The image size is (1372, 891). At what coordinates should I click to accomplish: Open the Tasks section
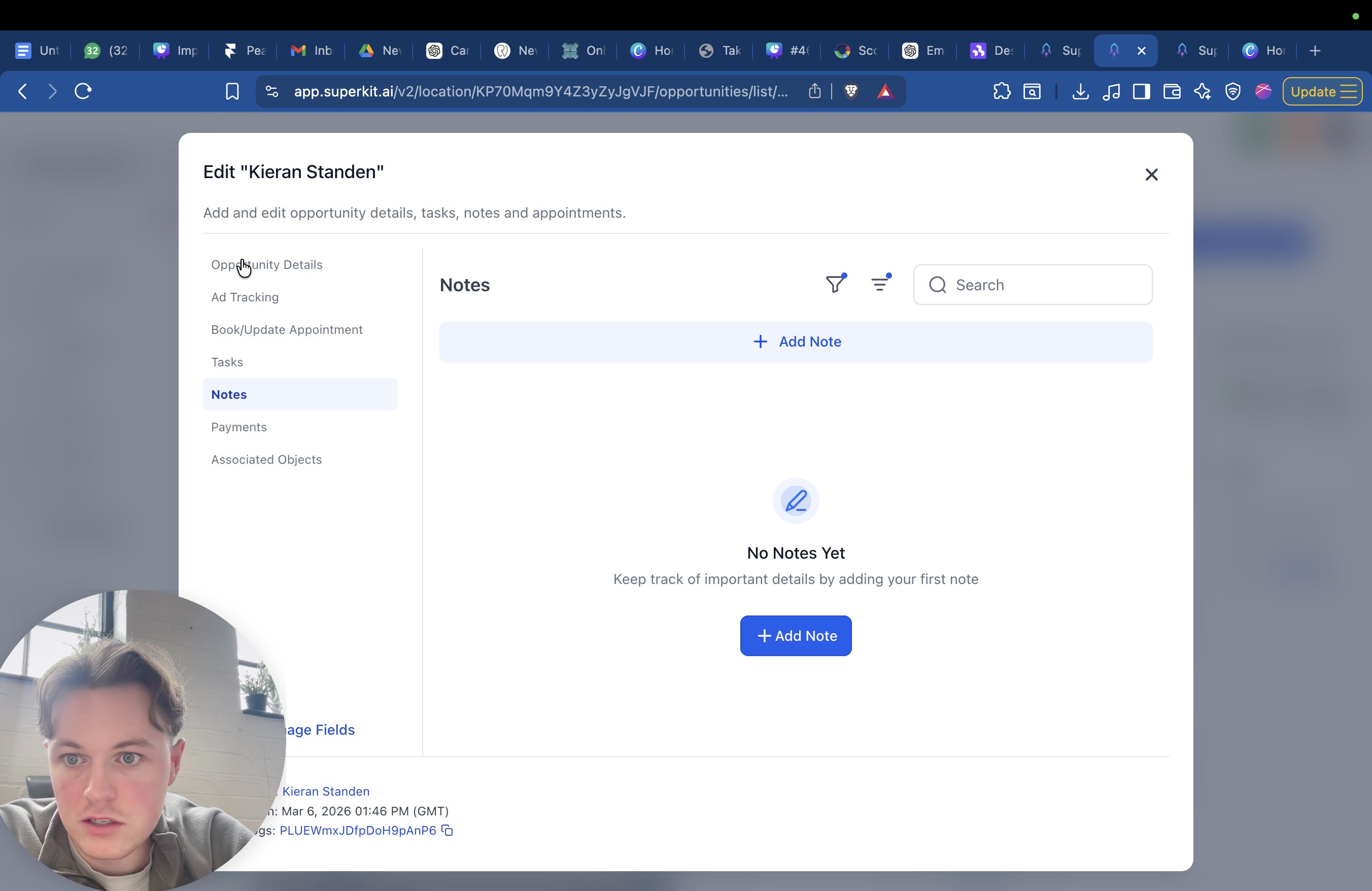point(227,362)
